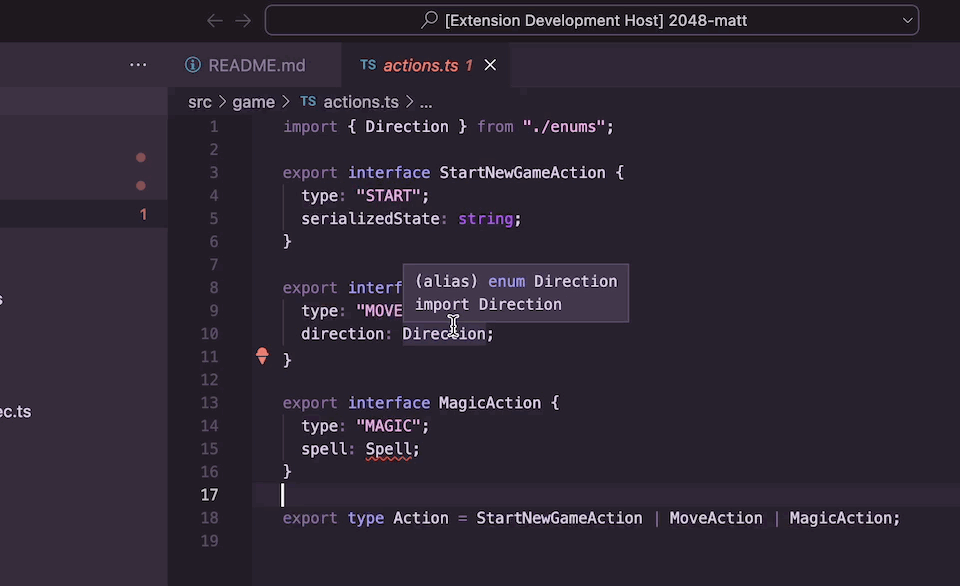Click the lower modified dot in sidebar
Viewport: 960px width, 586px height.
pos(141,186)
